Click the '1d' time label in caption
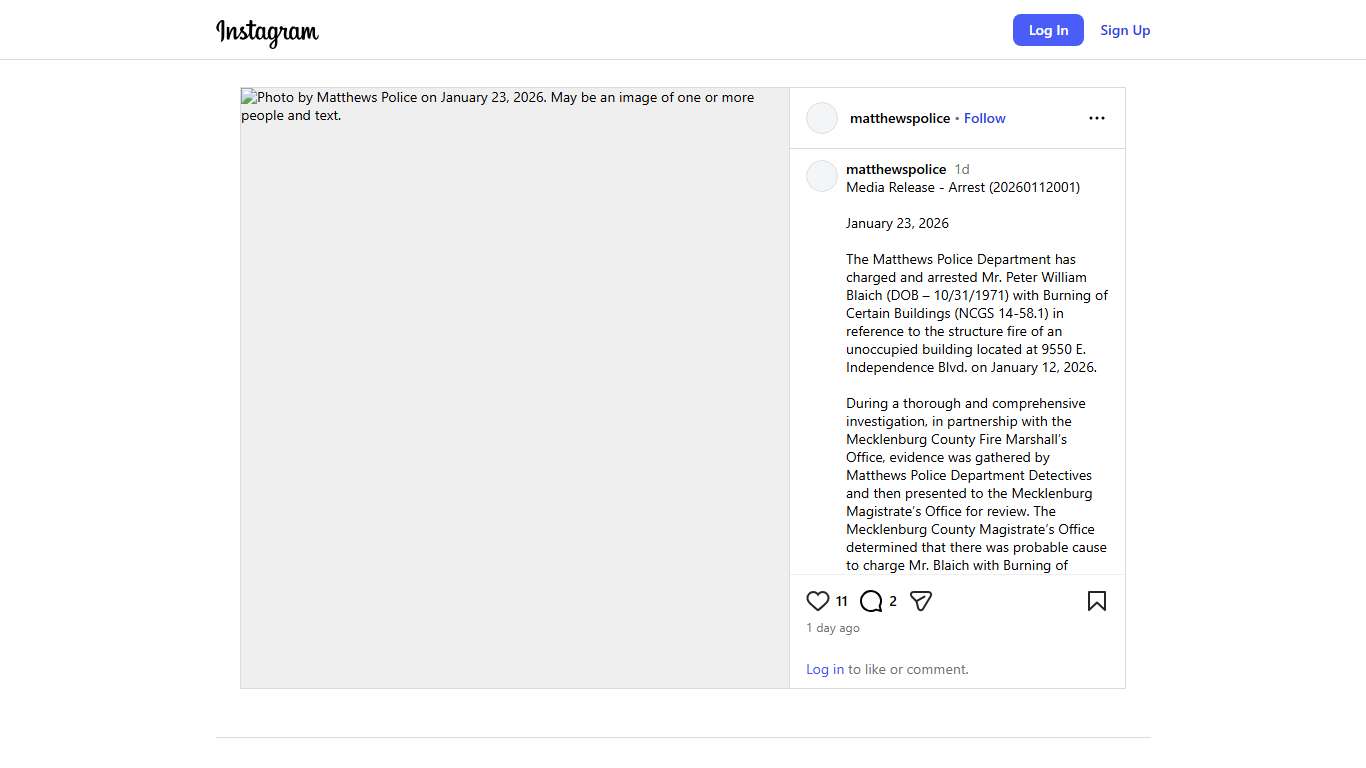This screenshot has height=768, width=1366. [x=962, y=169]
